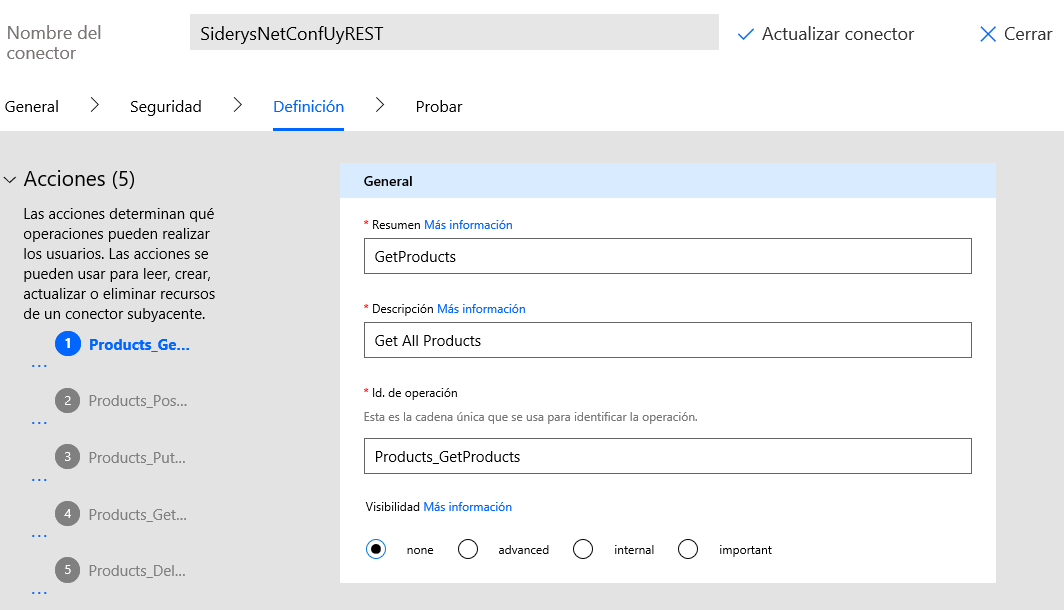
Task: Collapse the Acciones (5) section
Action: 12,179
